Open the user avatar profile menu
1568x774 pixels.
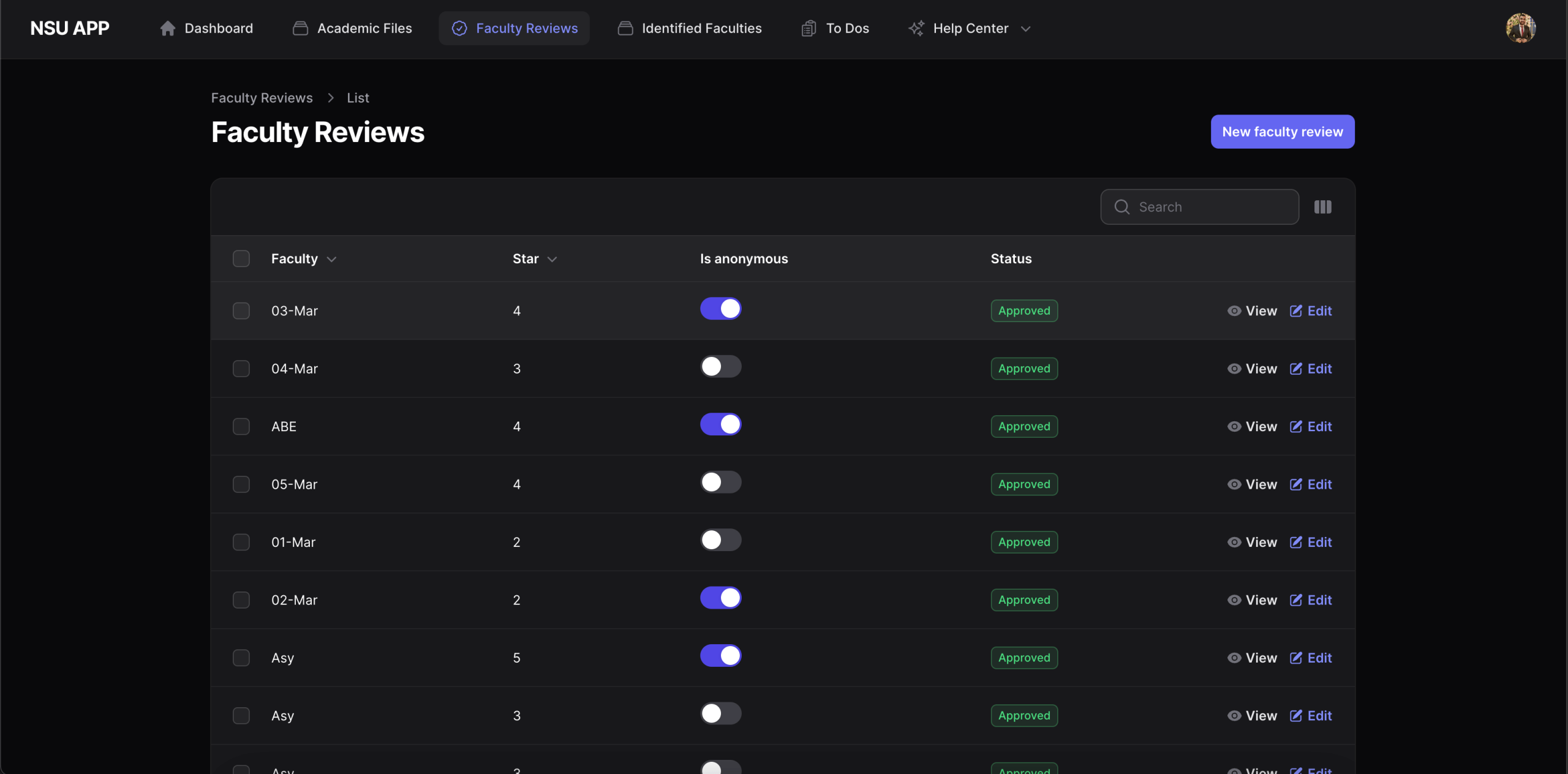[1520, 28]
